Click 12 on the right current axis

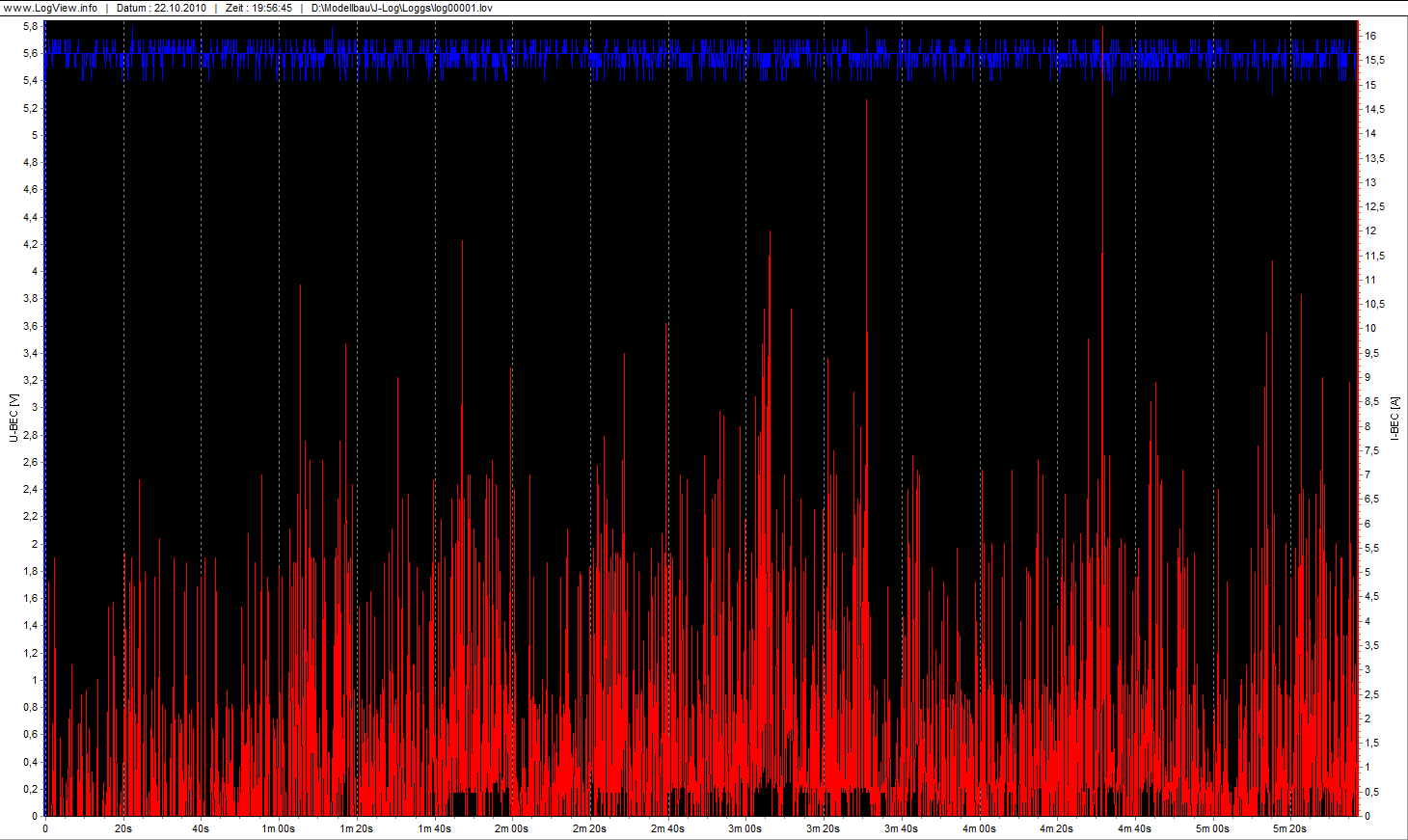click(1370, 231)
